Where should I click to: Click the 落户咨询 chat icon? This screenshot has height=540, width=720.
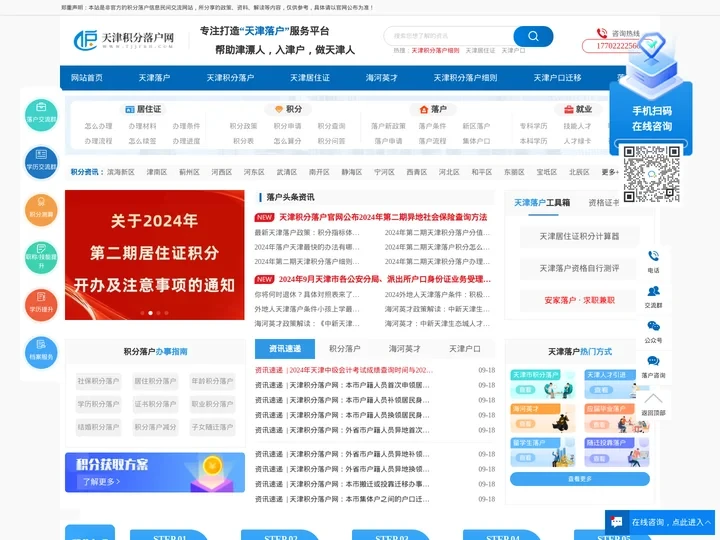tap(653, 361)
